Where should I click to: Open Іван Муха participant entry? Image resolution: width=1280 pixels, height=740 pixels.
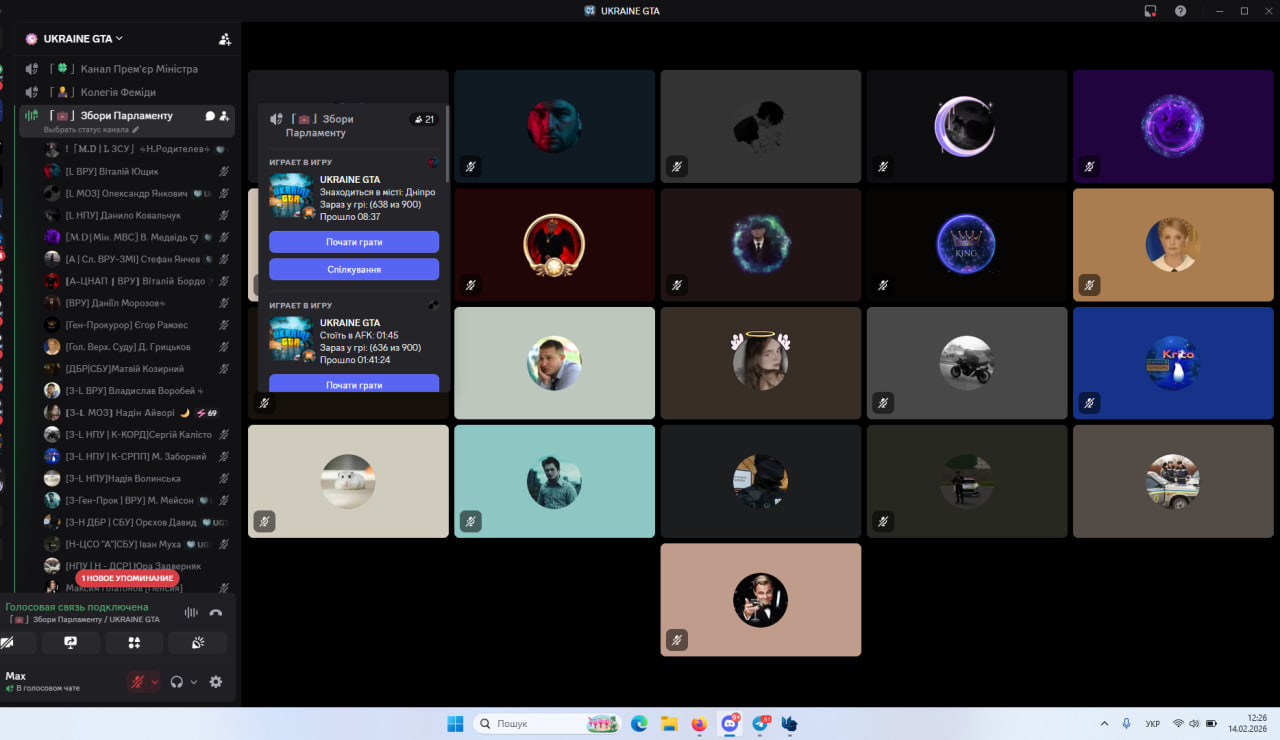[x=137, y=544]
